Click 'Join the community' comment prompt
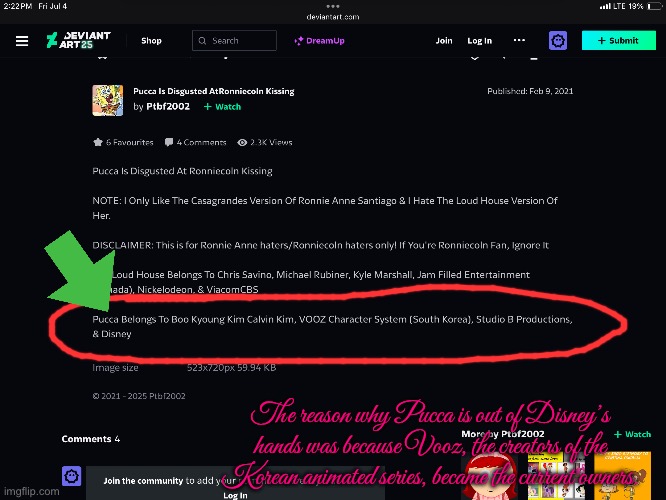The height and width of the screenshot is (500, 666). pyautogui.click(x=143, y=481)
